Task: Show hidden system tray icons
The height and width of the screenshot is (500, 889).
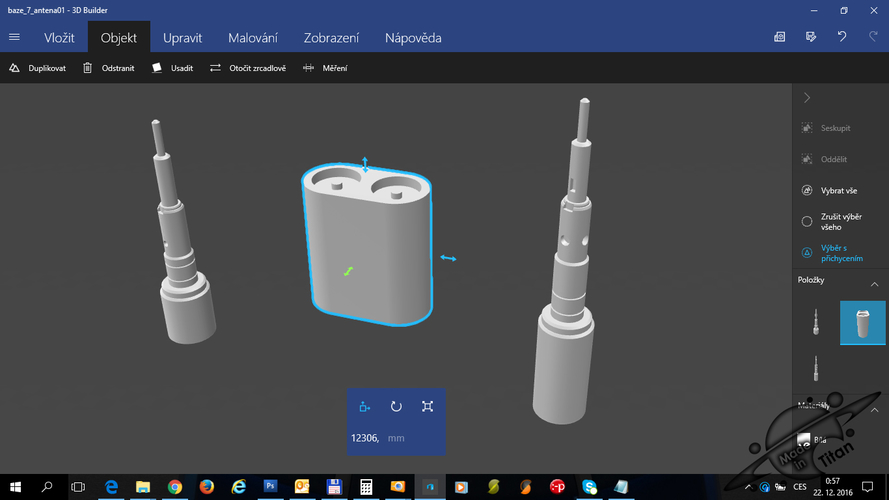Action: (x=748, y=487)
